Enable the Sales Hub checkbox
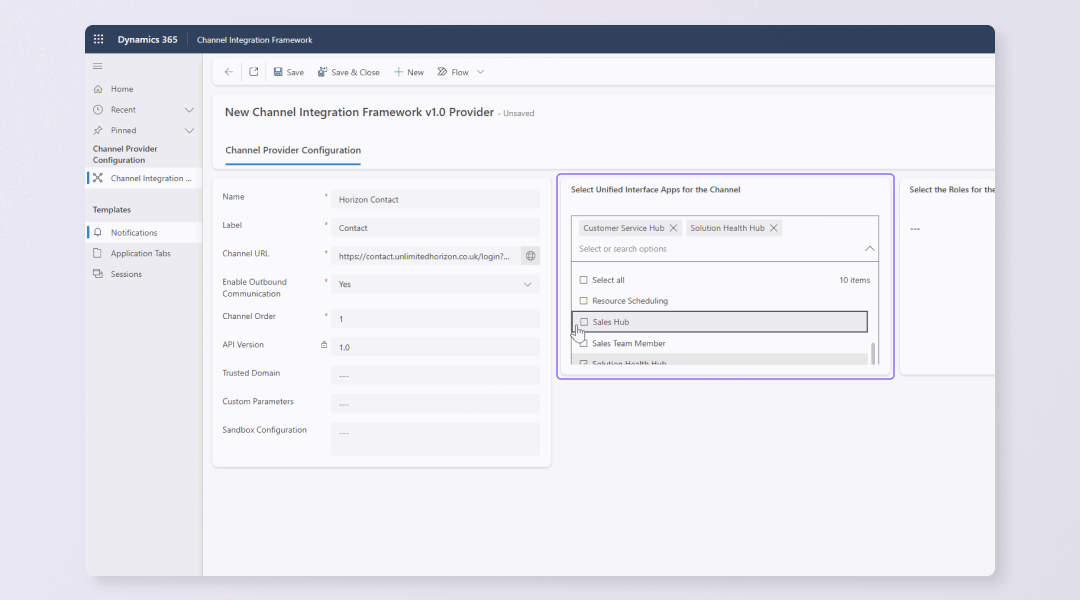Viewport: 1080px width, 600px height. tap(584, 322)
